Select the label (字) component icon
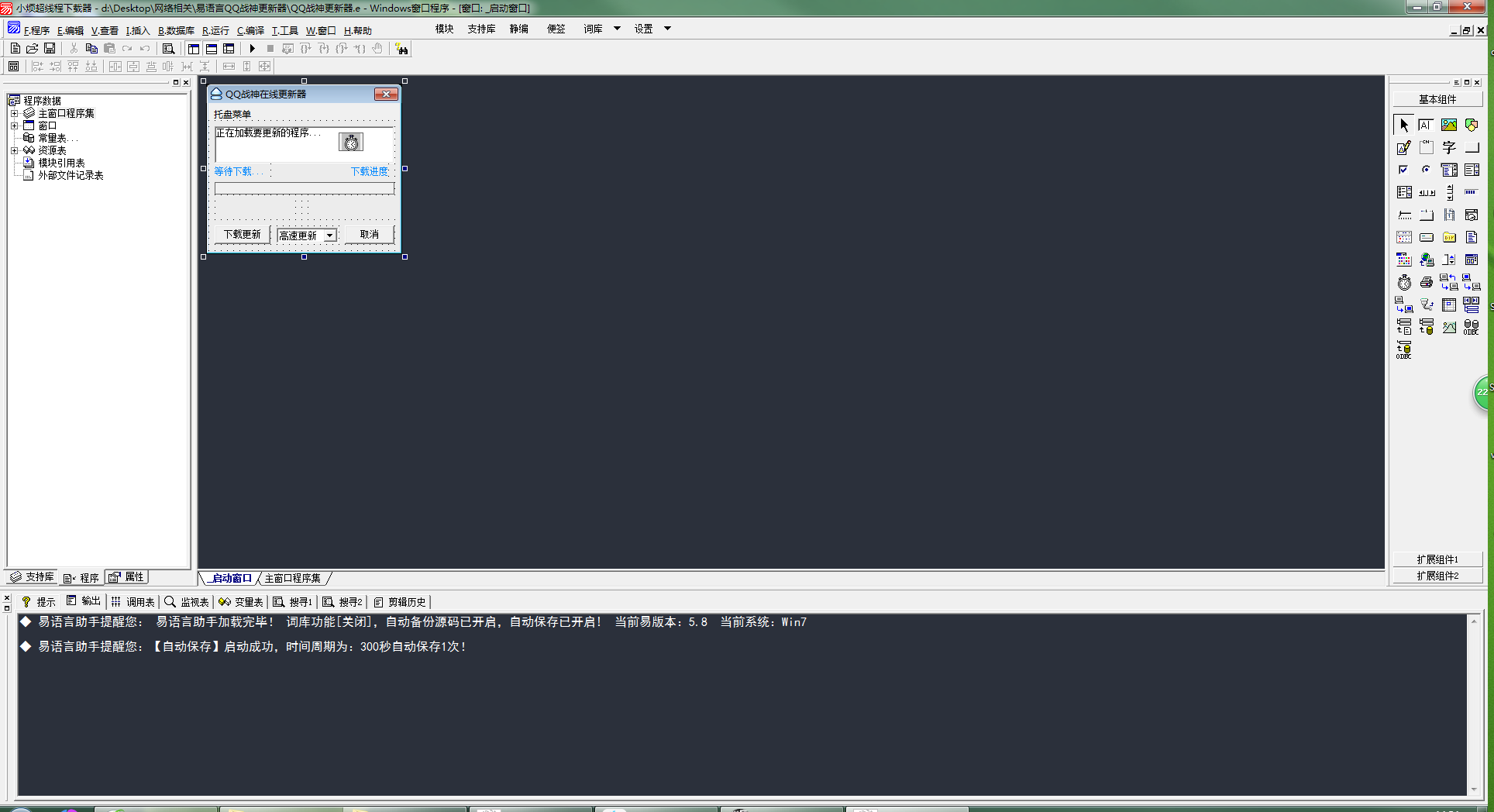Image resolution: width=1494 pixels, height=812 pixels. [1449, 147]
